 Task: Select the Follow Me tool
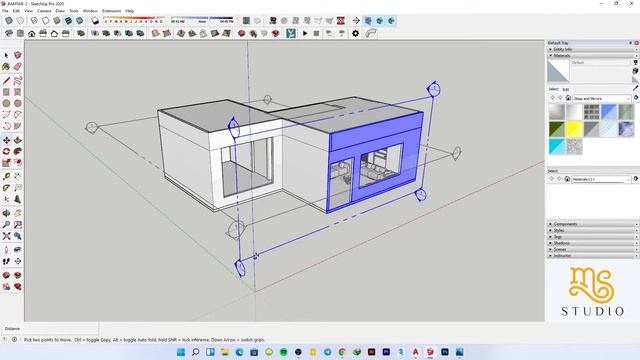click(x=18, y=151)
